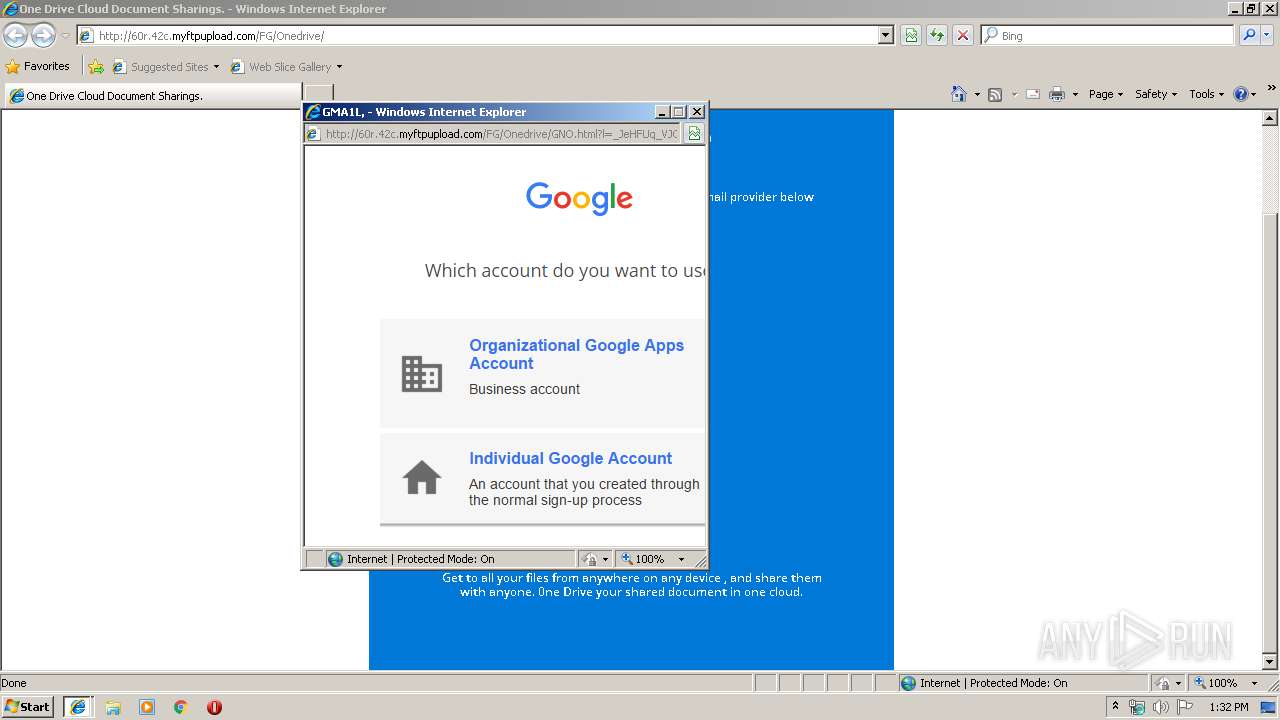The height and width of the screenshot is (720, 1280).
Task: Click the Bing search box
Action: click(x=1108, y=35)
